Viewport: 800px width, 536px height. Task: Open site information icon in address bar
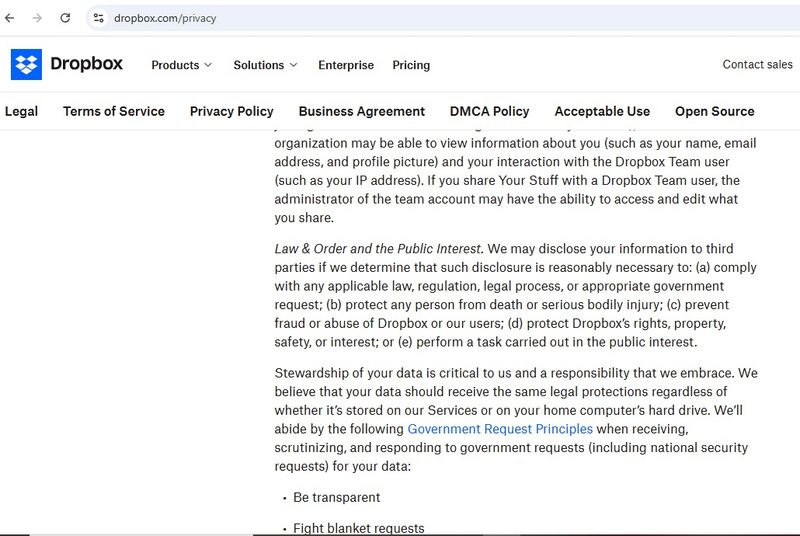click(x=98, y=18)
